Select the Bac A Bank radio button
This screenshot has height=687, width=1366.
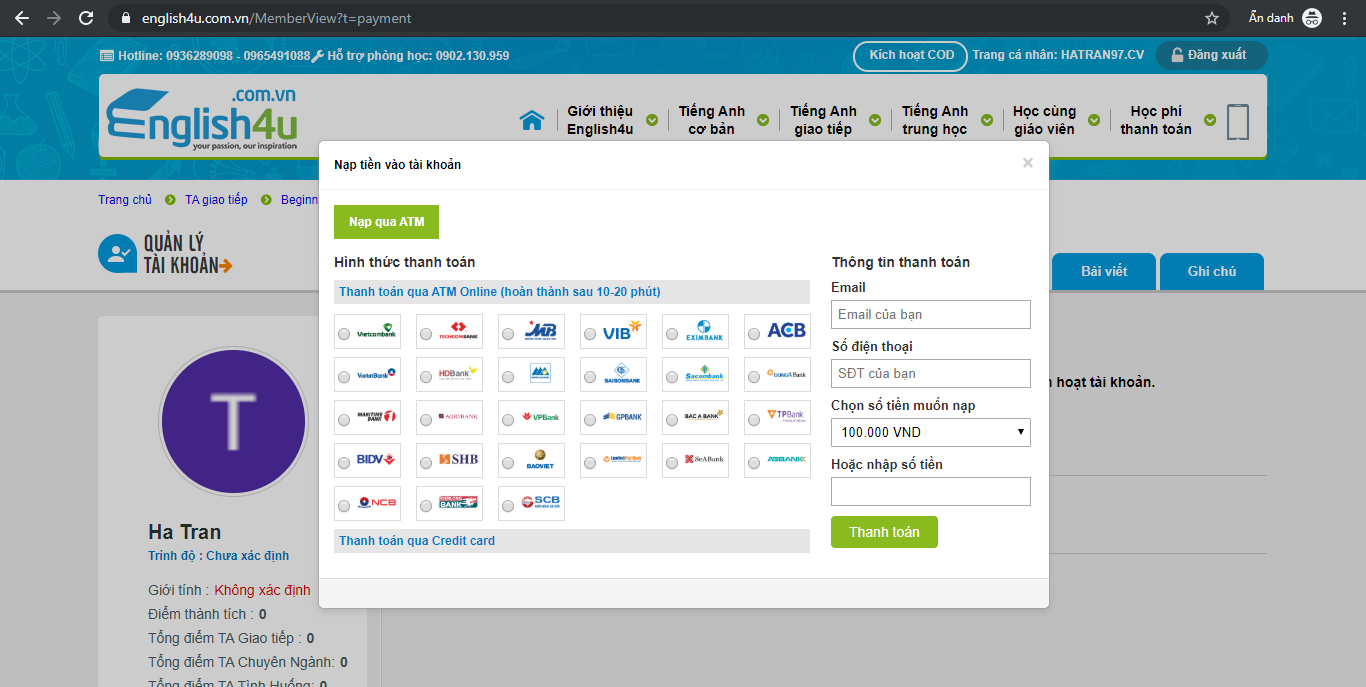672,420
